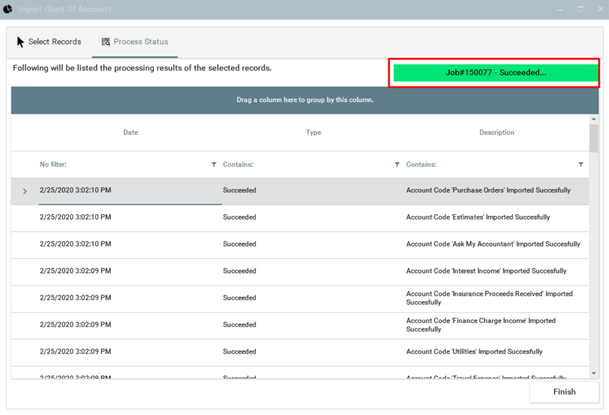Click the Description 'Contains' filter field

[488, 165]
